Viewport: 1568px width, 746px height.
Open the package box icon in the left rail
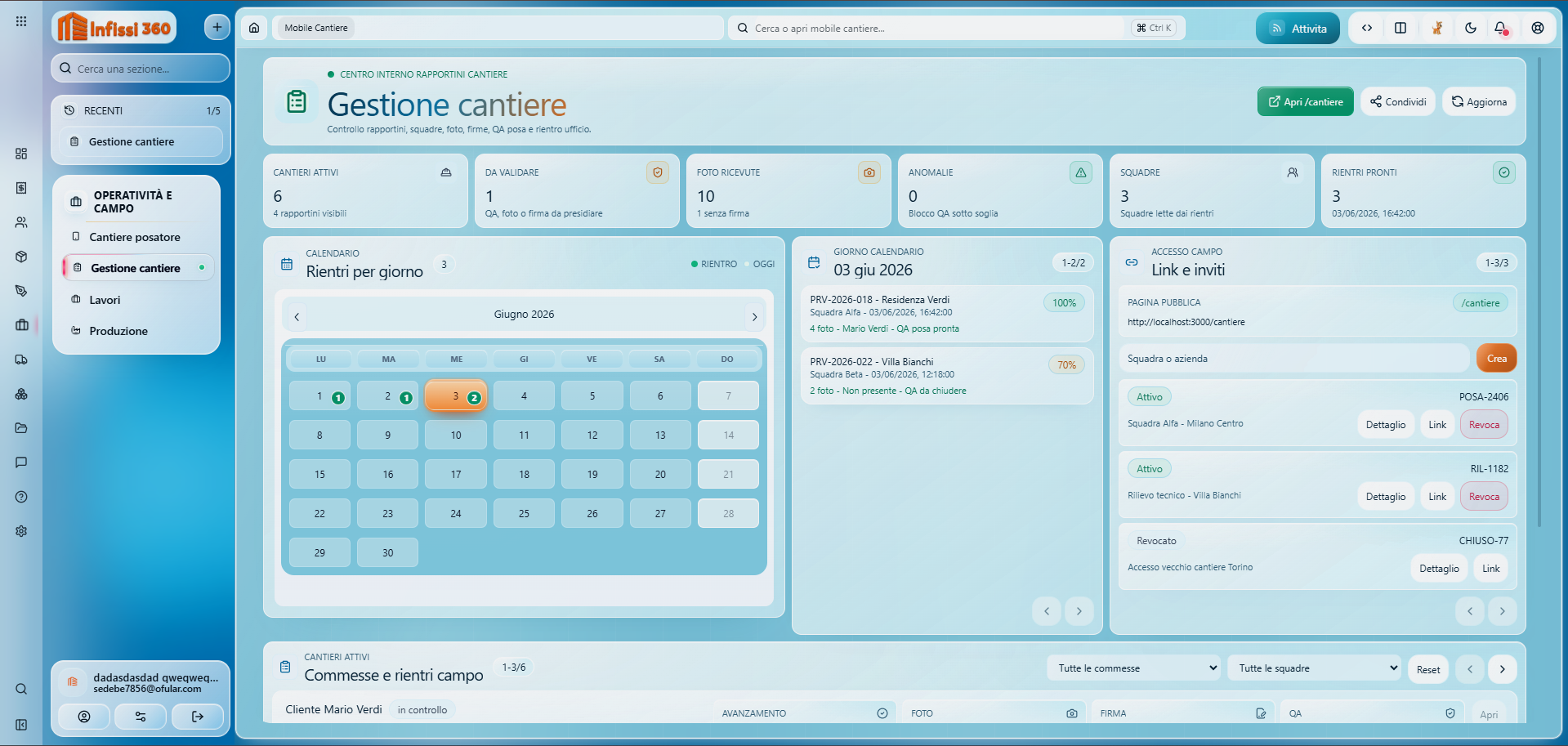[21, 257]
